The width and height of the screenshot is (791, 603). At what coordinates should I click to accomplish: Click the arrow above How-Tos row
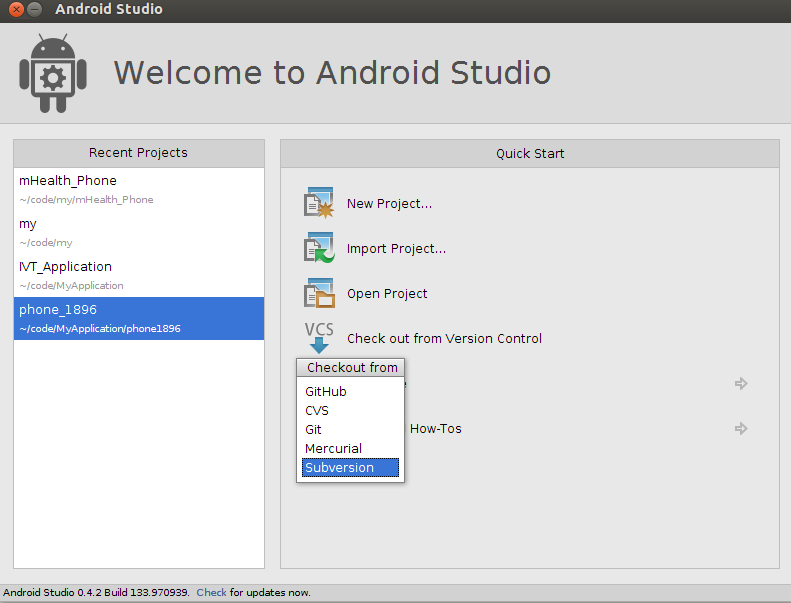click(741, 383)
